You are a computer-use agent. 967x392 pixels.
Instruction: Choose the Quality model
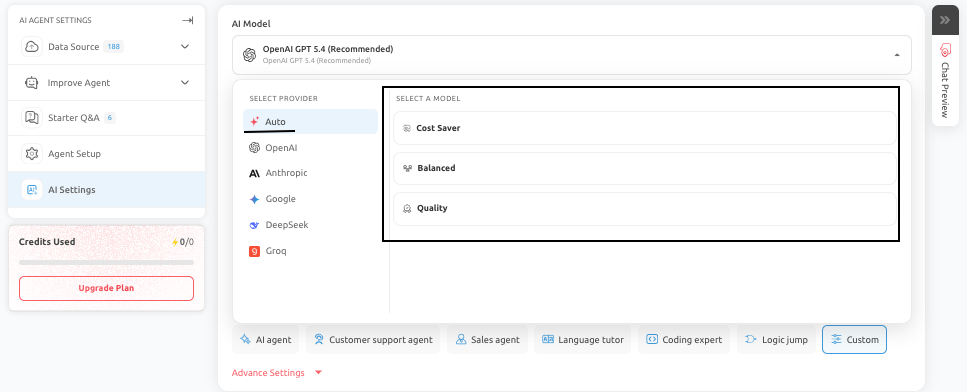click(x=644, y=208)
